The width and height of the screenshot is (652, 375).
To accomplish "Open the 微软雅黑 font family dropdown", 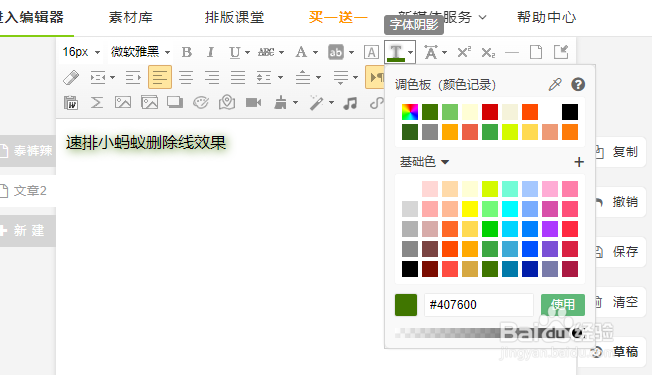I will coord(141,52).
